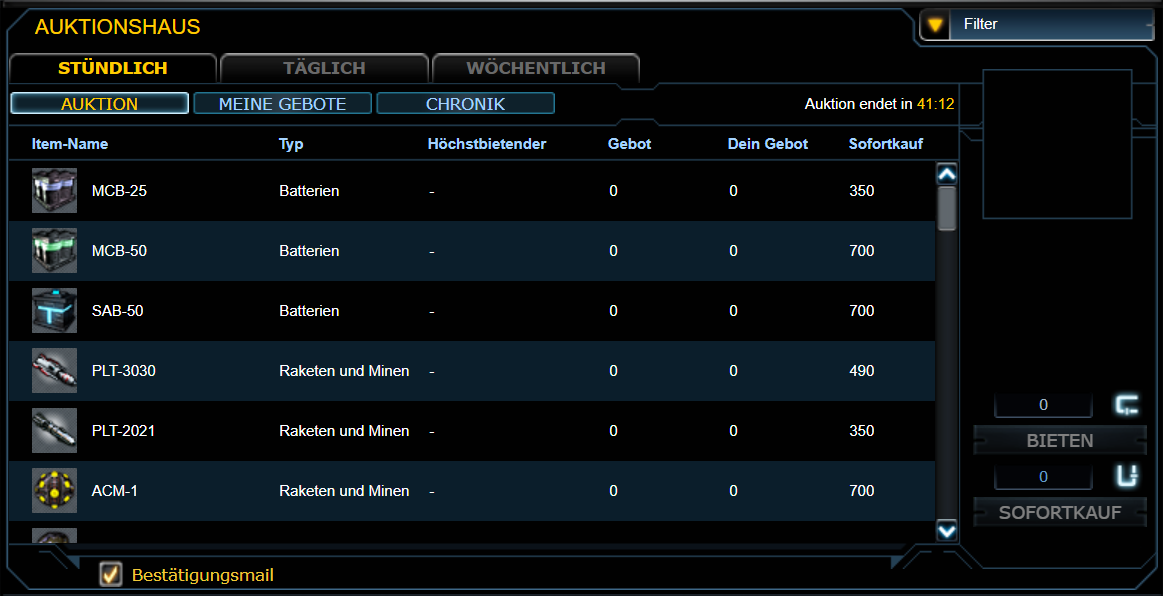Click the Bestätigungsmail label

click(202, 575)
